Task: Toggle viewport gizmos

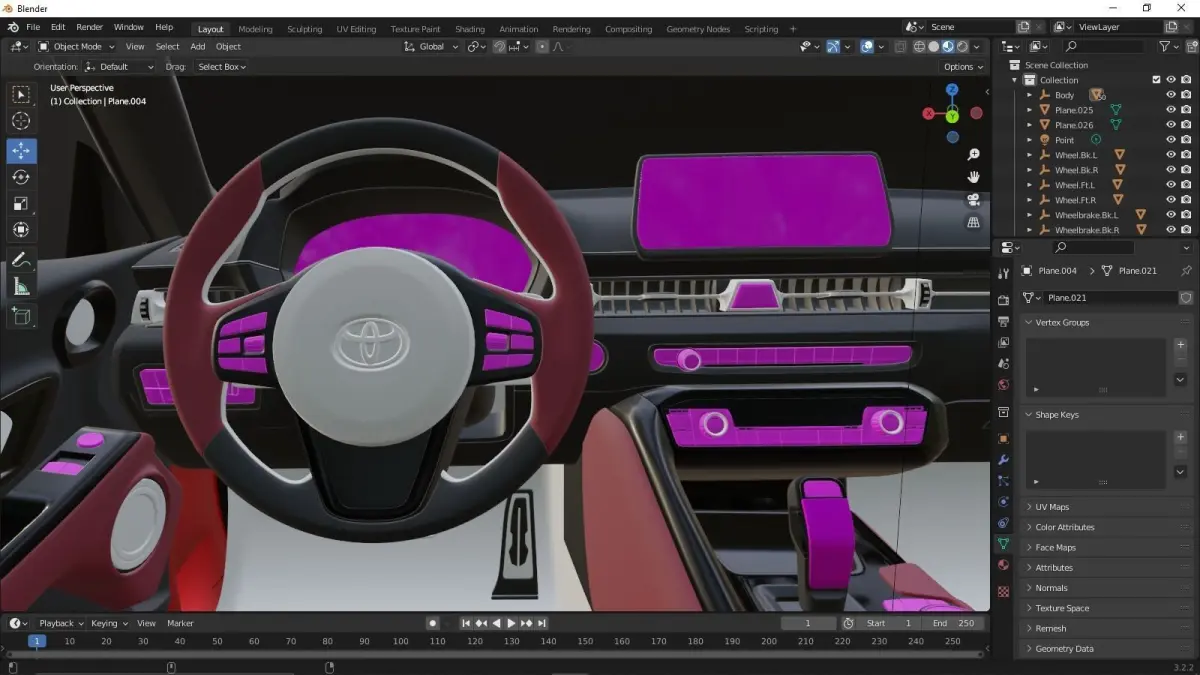Action: coord(832,47)
